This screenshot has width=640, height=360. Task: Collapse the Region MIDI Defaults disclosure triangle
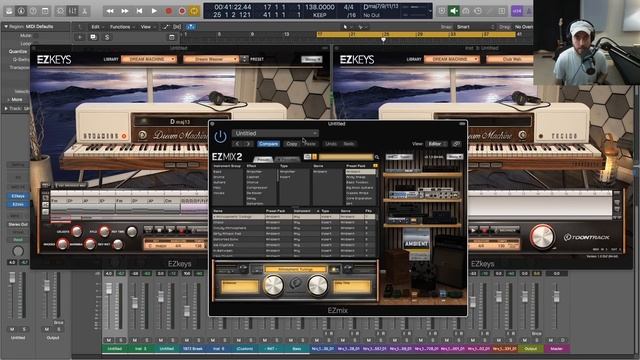click(6, 27)
